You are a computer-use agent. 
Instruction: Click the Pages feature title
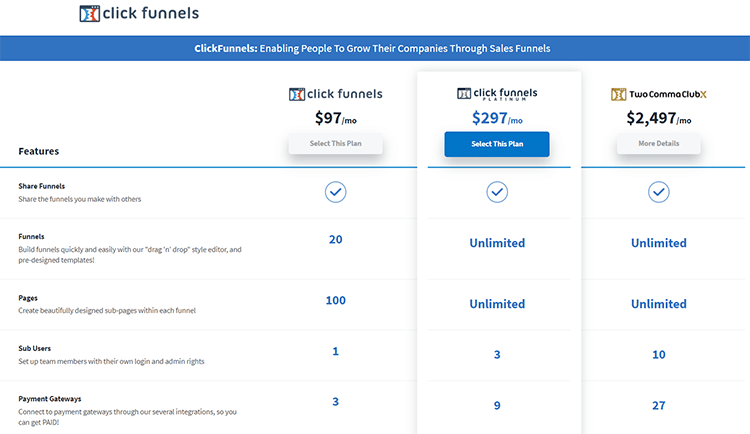pyautogui.click(x=30, y=298)
